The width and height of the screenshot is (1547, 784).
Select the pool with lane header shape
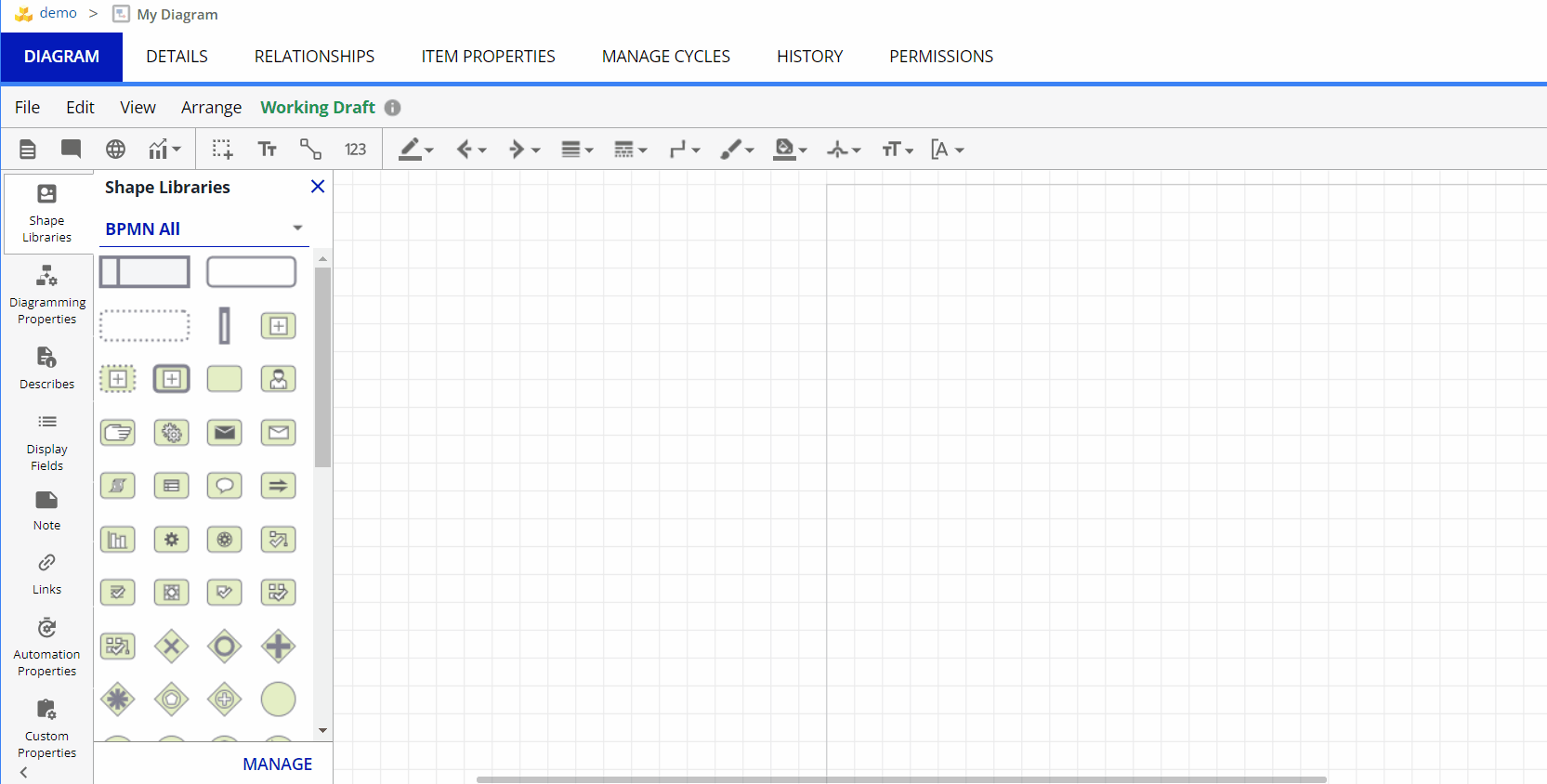[x=145, y=272]
